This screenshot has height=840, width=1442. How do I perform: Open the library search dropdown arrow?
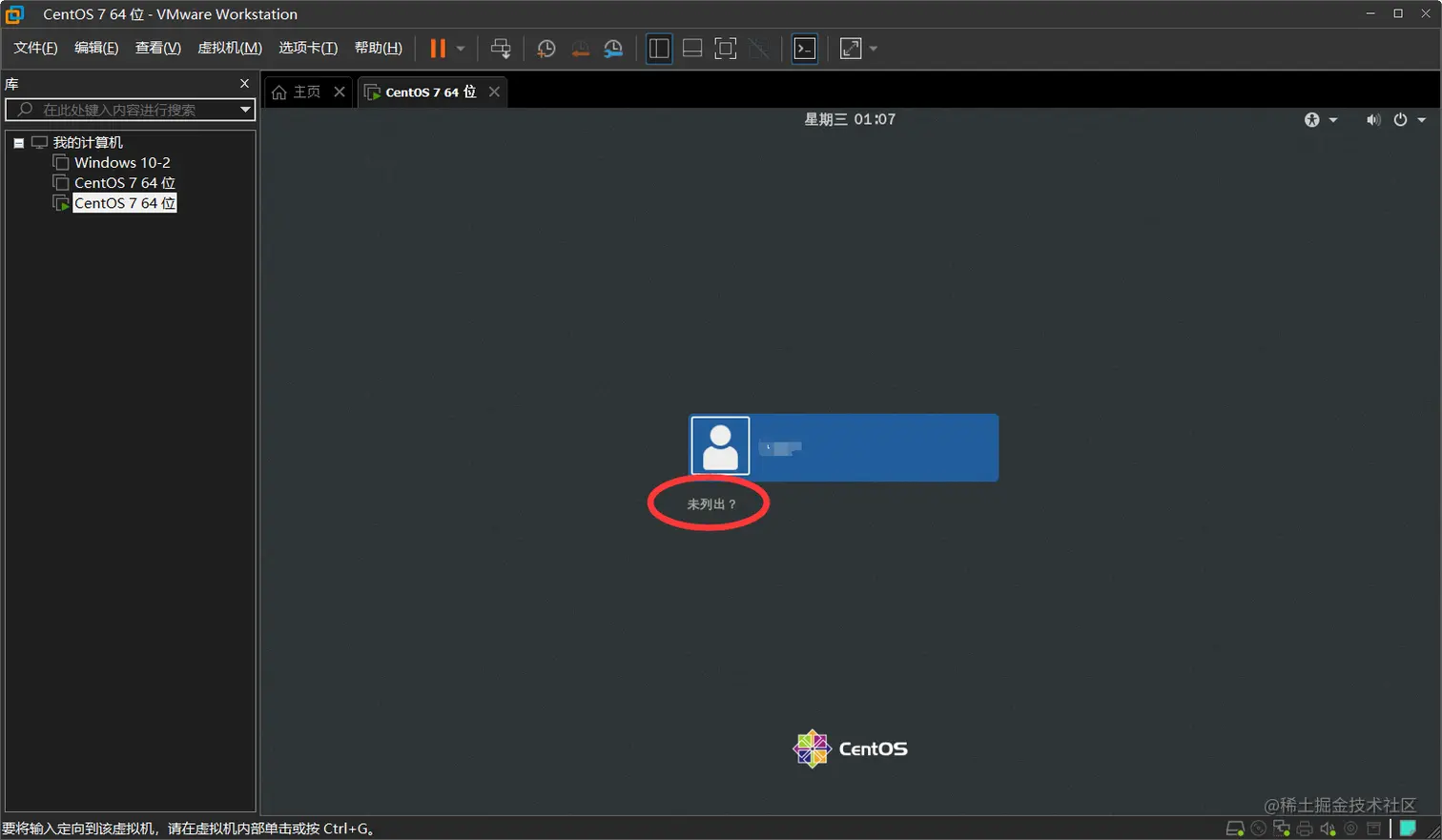245,110
